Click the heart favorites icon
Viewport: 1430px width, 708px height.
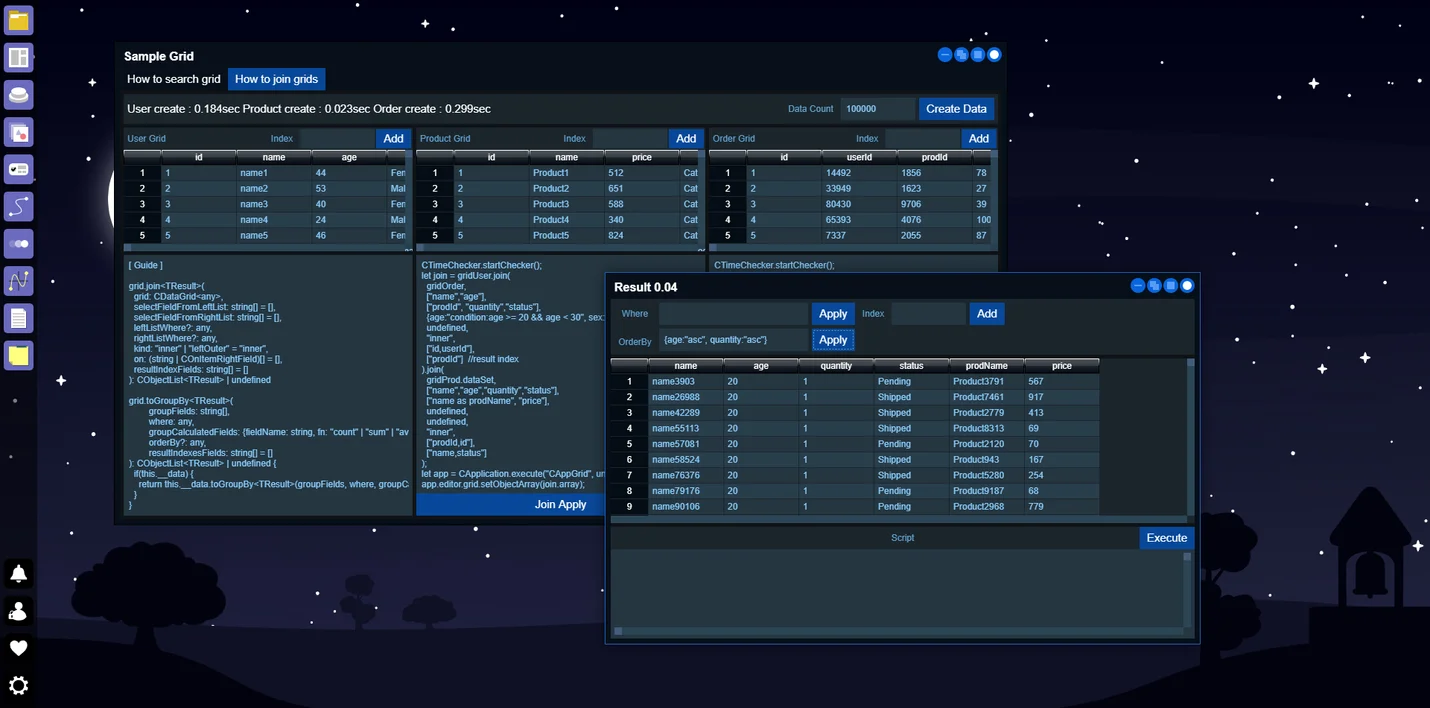tap(18, 648)
